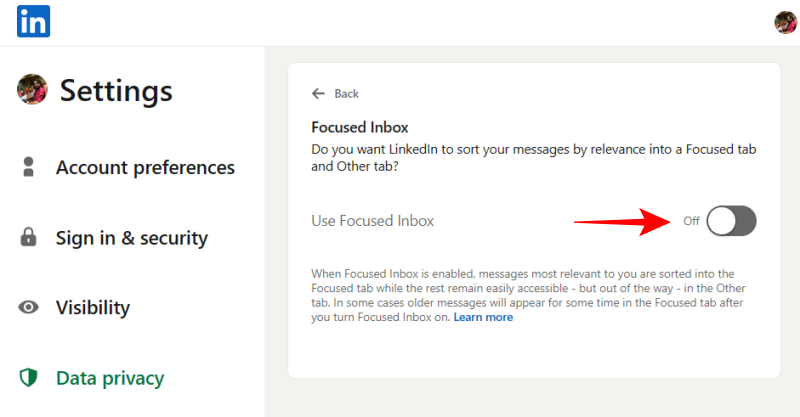Turn on the Use Focused Inbox toggle
Screen dimensions: 800x417
[x=731, y=221]
